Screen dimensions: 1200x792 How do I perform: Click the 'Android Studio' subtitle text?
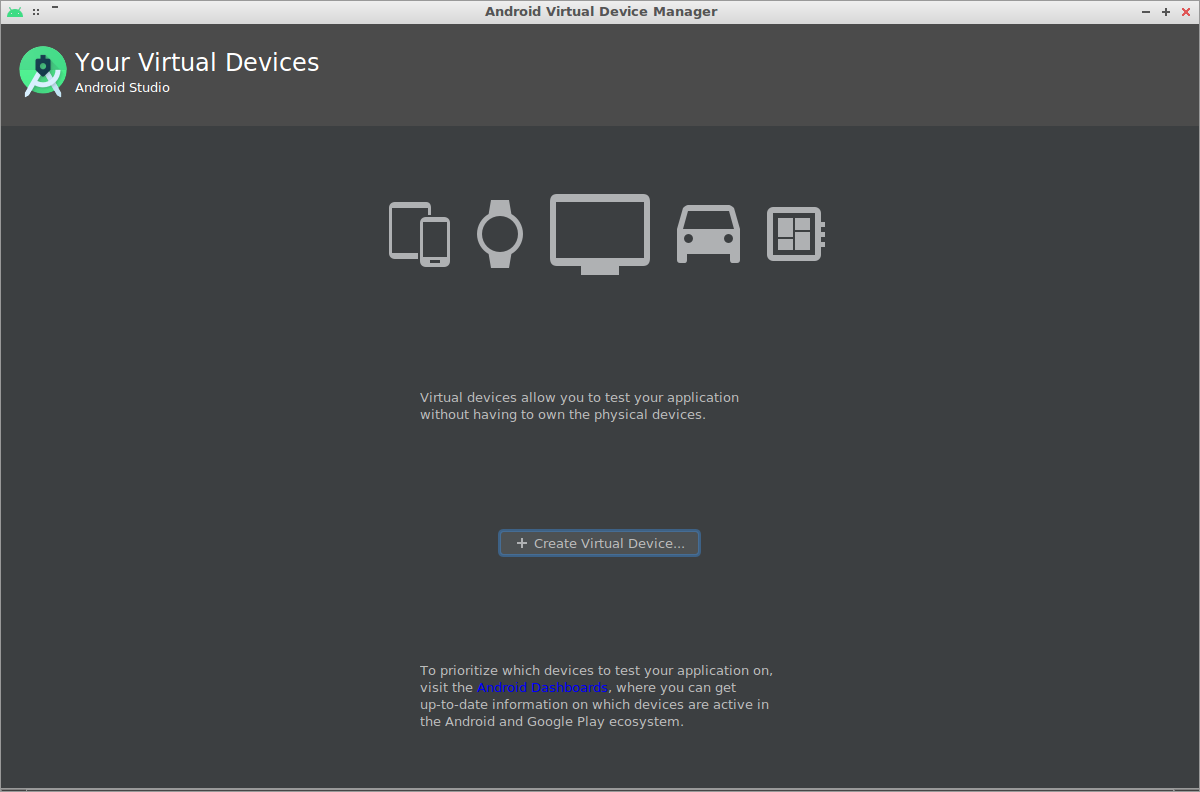[x=122, y=88]
